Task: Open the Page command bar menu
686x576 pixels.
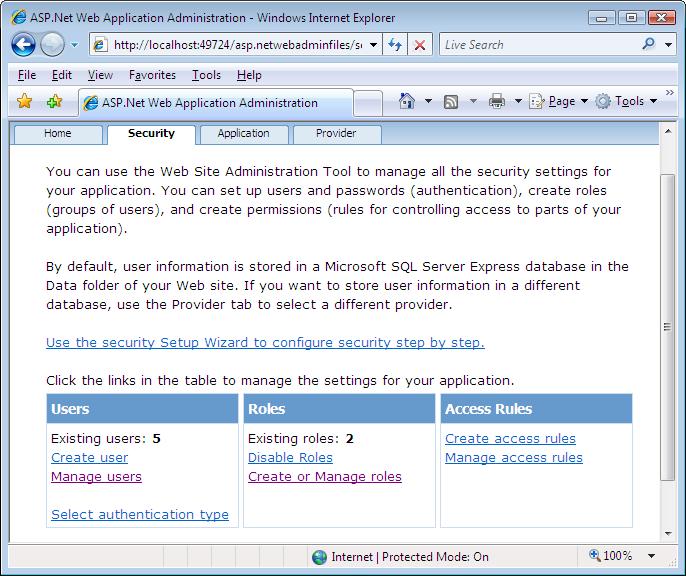Action: 558,101
